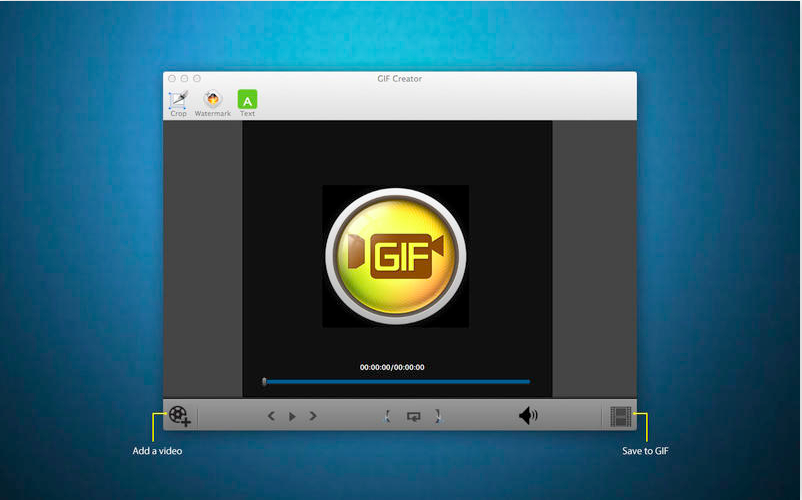Screen dimensions: 802x500
Task: Close the GIF Creator window
Action: [x=172, y=78]
